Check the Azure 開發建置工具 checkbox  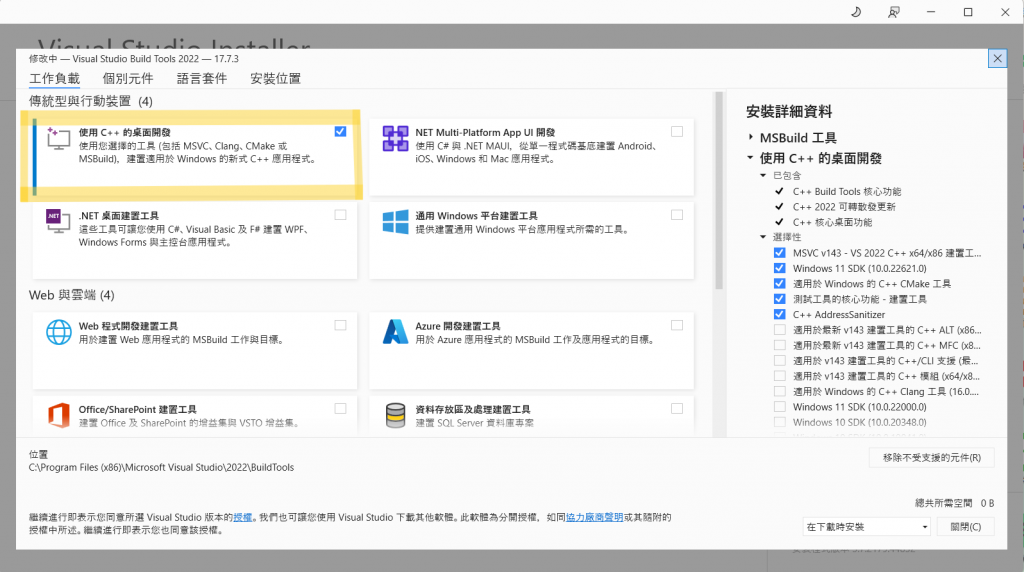pos(677,325)
